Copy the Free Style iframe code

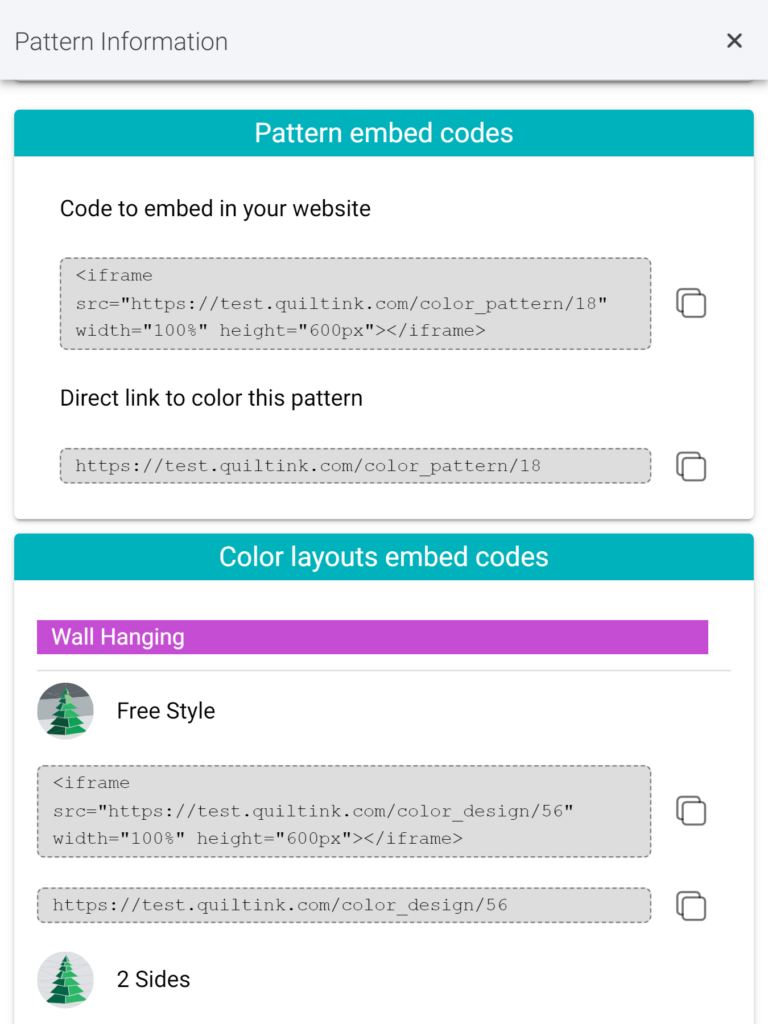click(x=691, y=810)
